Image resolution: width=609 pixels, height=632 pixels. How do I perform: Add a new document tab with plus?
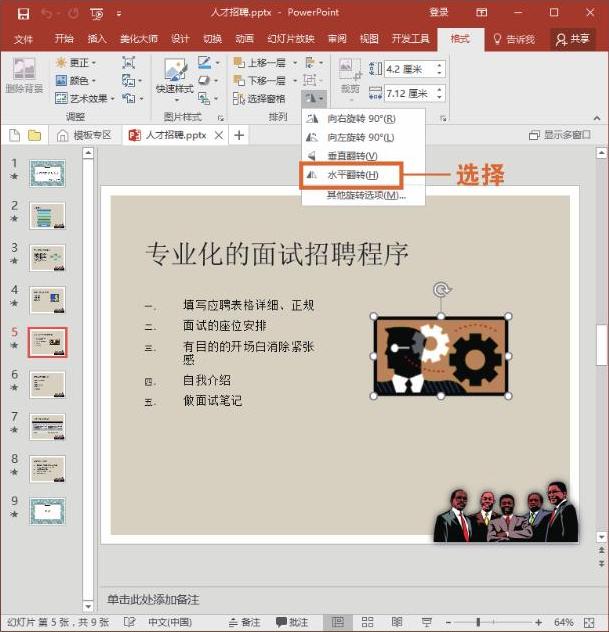point(239,135)
